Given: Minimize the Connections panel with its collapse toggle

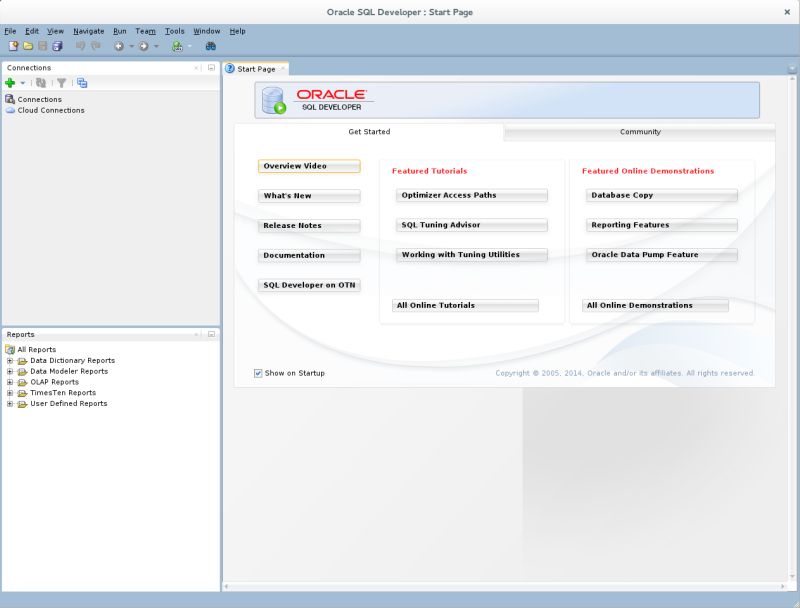Looking at the screenshot, I should [209, 68].
